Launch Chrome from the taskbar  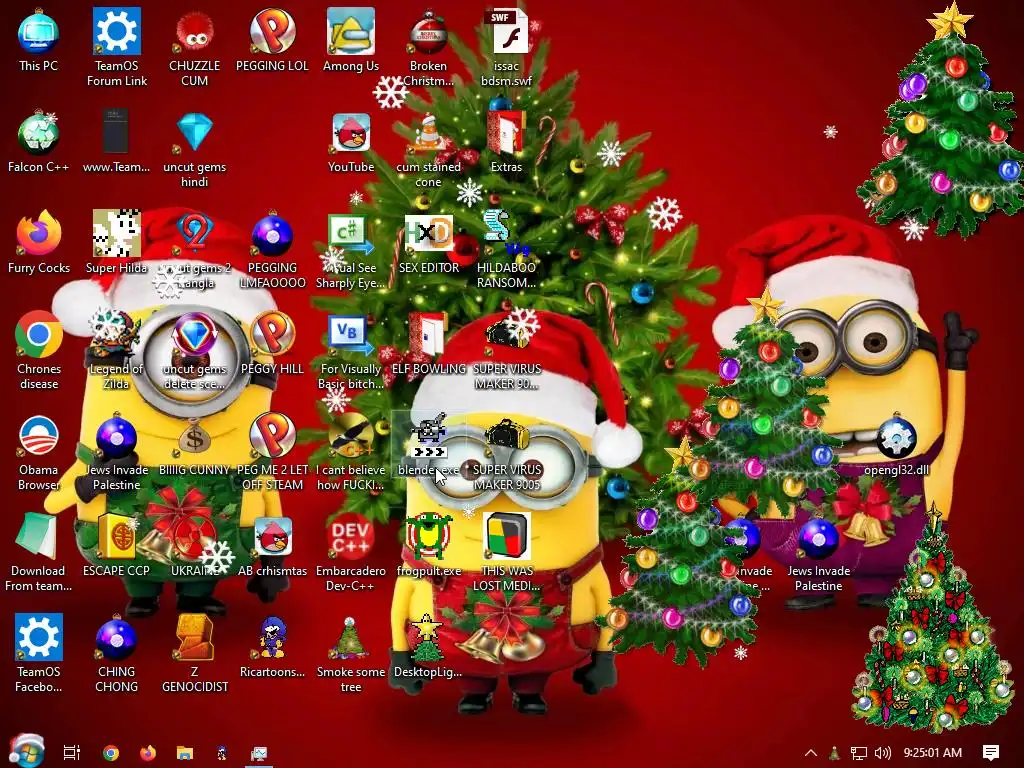110,752
